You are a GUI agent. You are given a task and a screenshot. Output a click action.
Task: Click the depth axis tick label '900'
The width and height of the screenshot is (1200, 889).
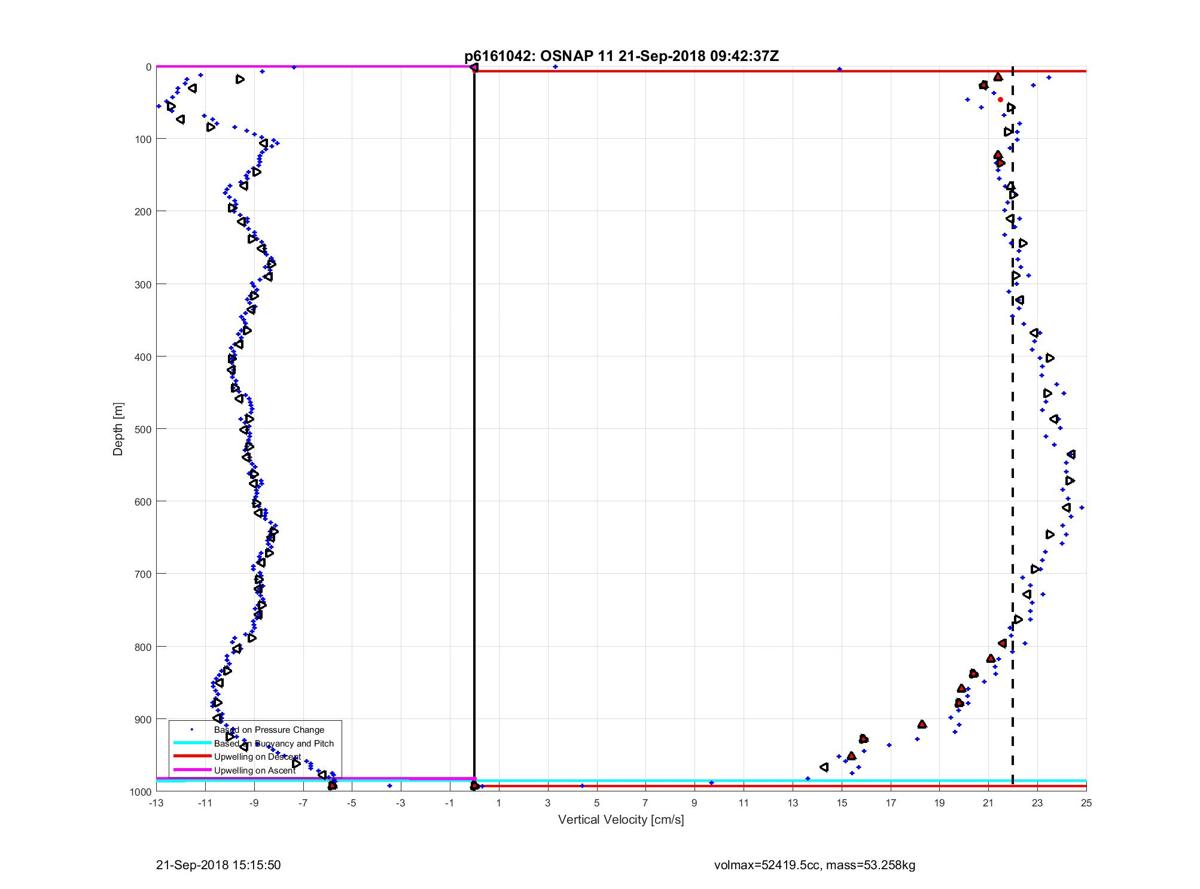pyautogui.click(x=142, y=719)
